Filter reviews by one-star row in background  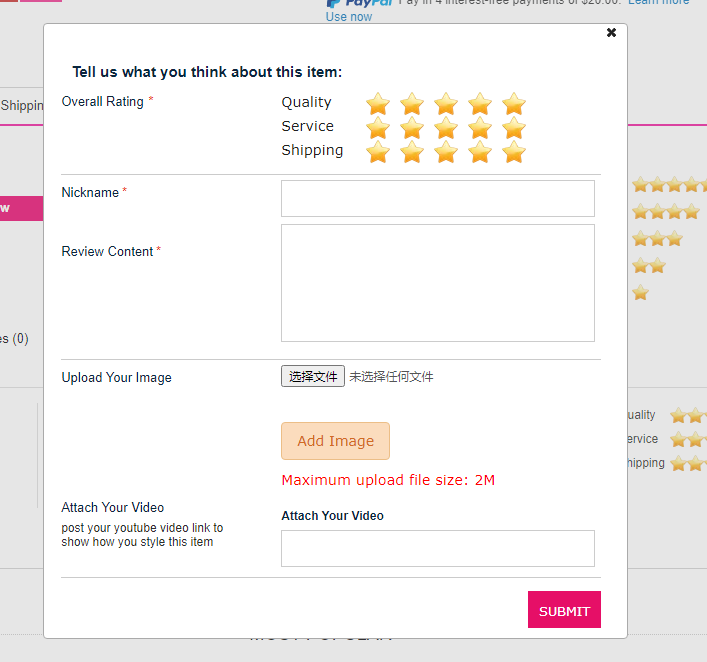tap(640, 293)
